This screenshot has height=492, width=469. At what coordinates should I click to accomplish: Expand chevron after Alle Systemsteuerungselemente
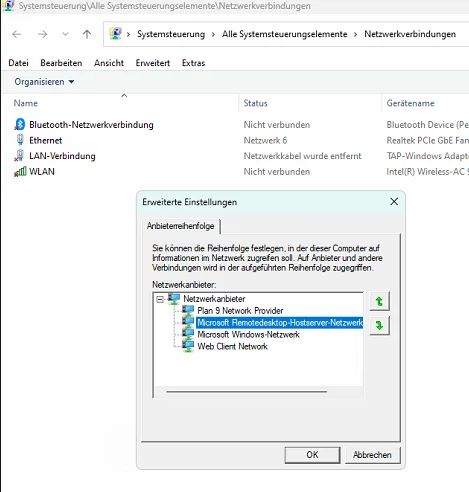coord(356,34)
